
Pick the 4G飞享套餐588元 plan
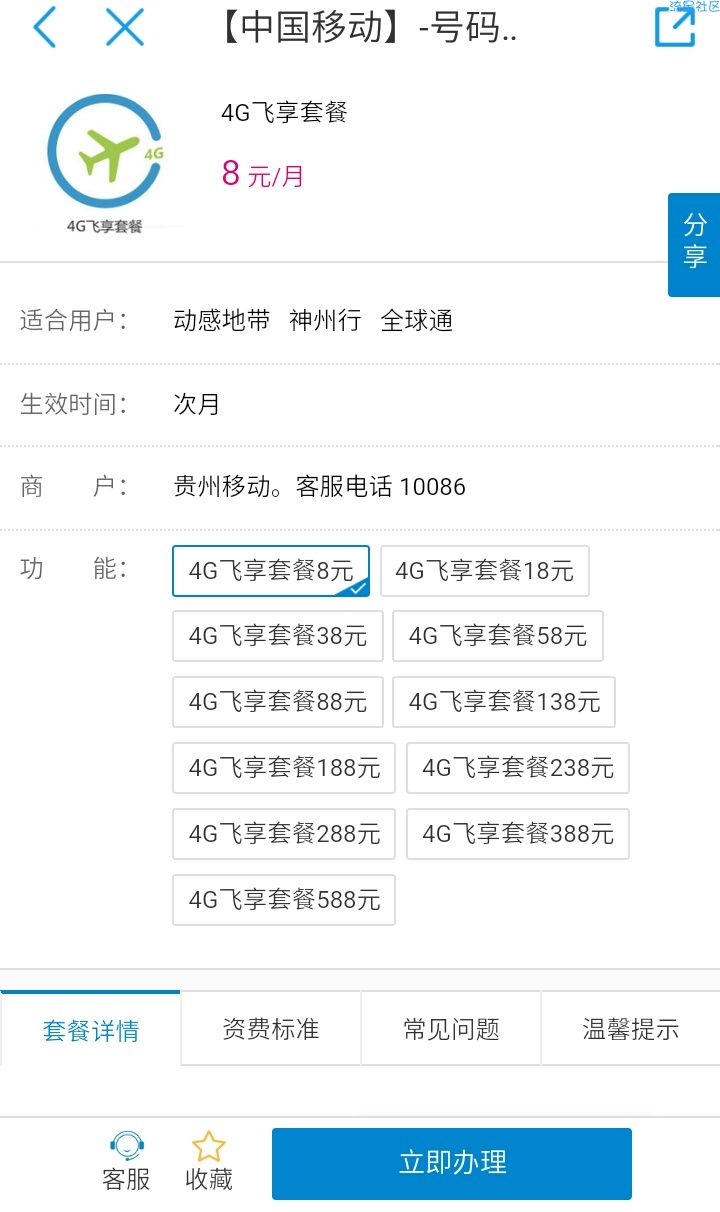point(284,900)
